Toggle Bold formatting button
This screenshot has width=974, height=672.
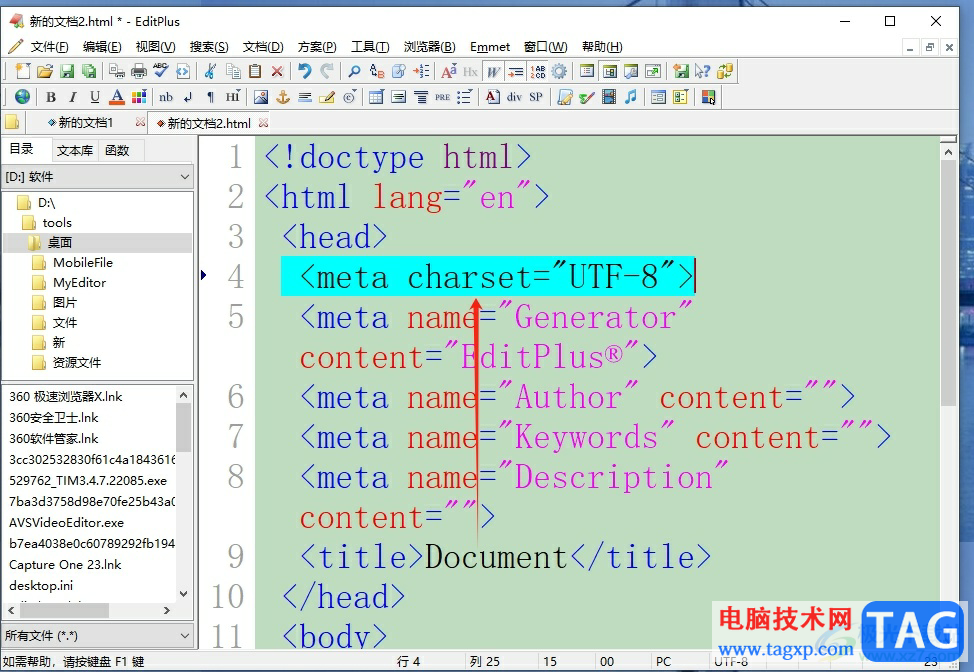50,97
